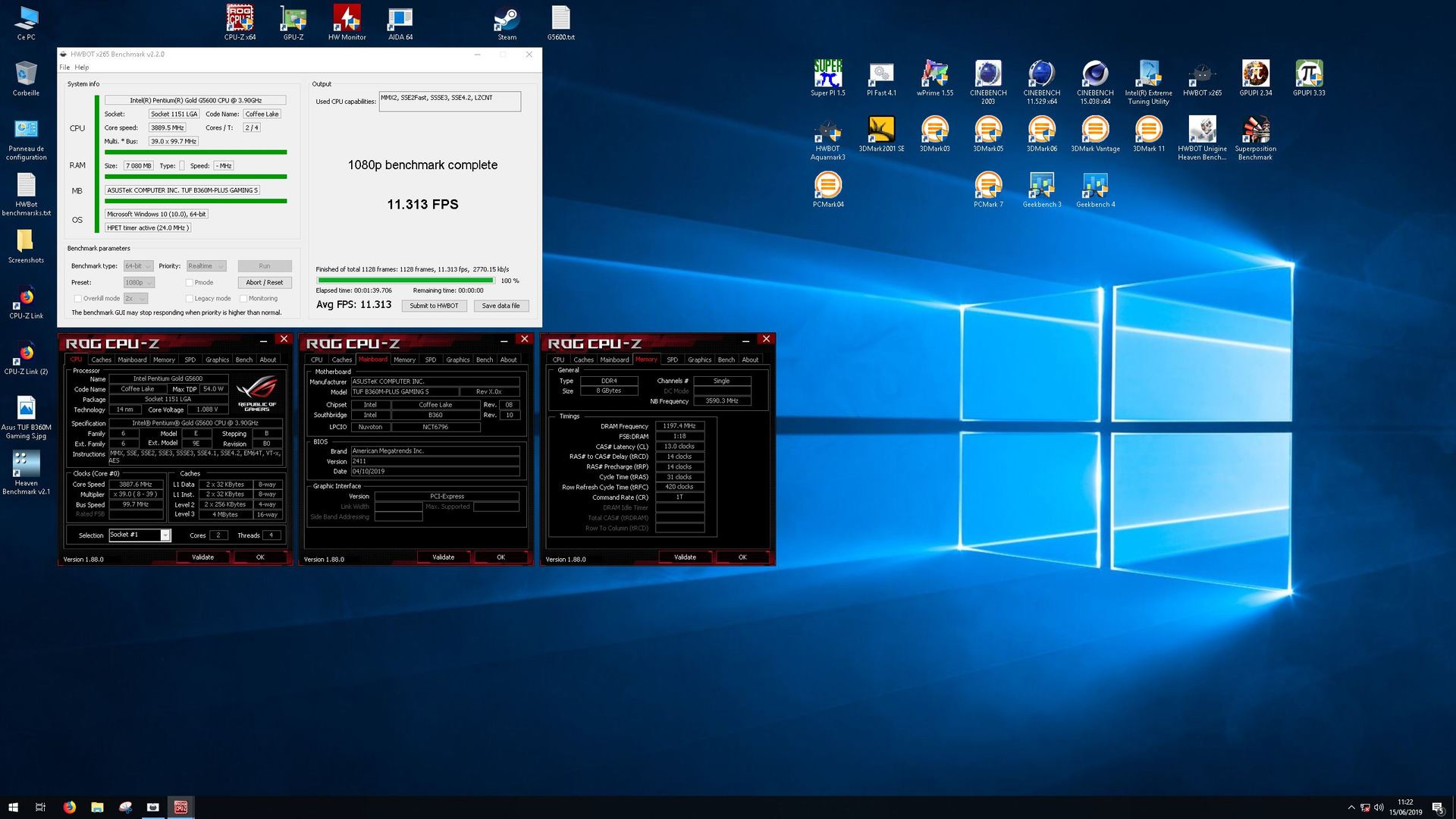
Task: Open the Overkill 2x multiplier dropdown
Action: 136,299
